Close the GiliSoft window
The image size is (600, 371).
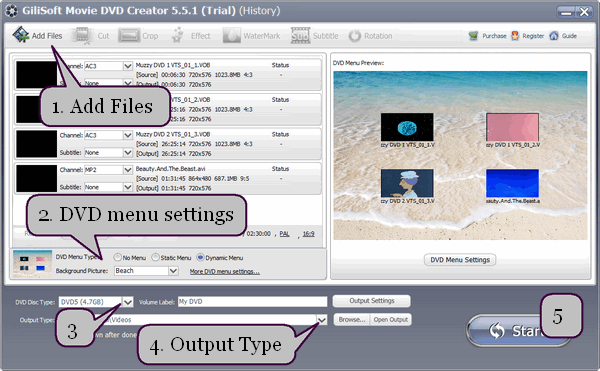[x=584, y=12]
